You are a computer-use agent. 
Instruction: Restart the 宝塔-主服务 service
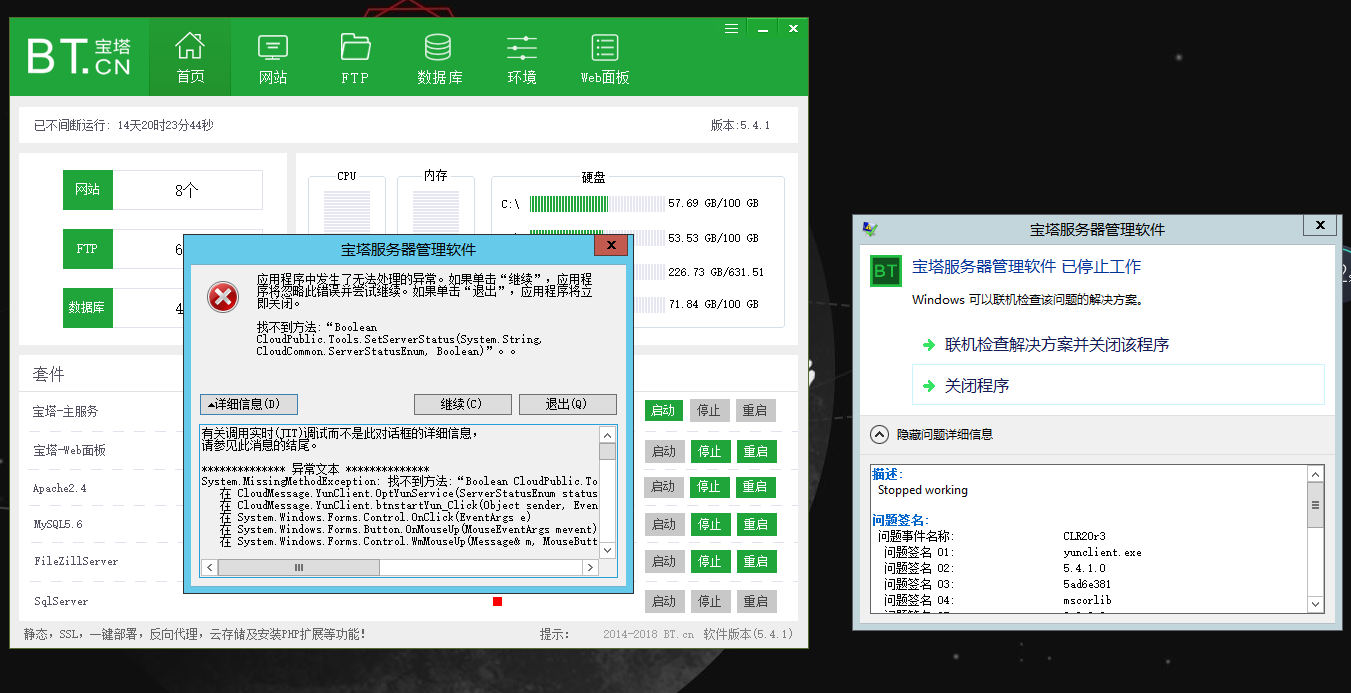tap(756, 411)
